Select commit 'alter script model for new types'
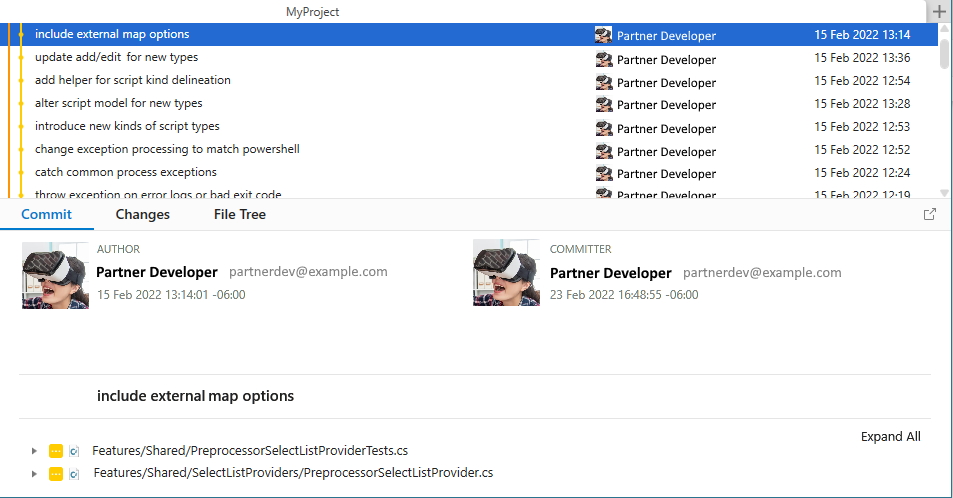 [469, 103]
